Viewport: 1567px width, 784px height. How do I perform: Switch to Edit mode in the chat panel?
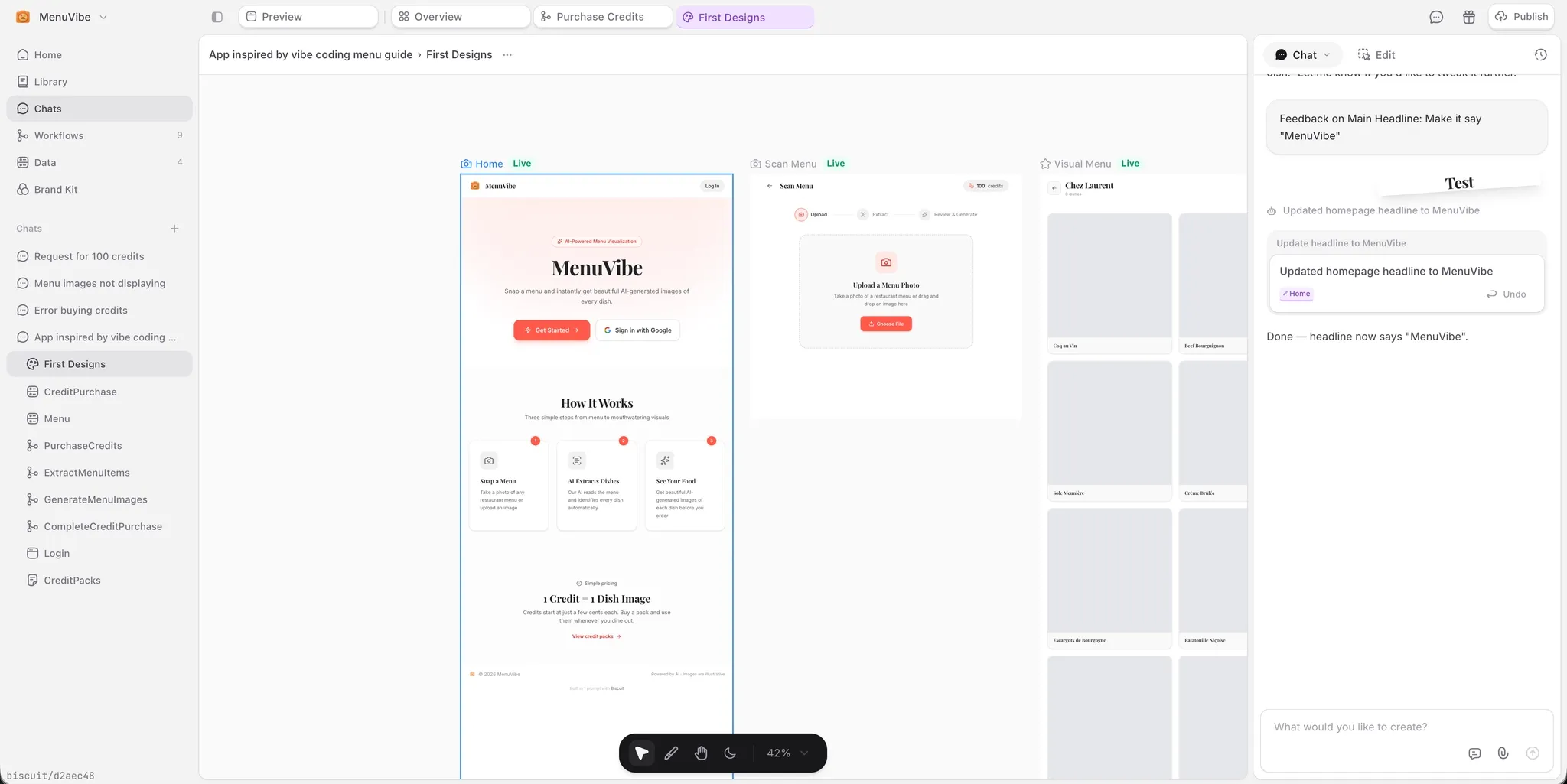pyautogui.click(x=1376, y=55)
